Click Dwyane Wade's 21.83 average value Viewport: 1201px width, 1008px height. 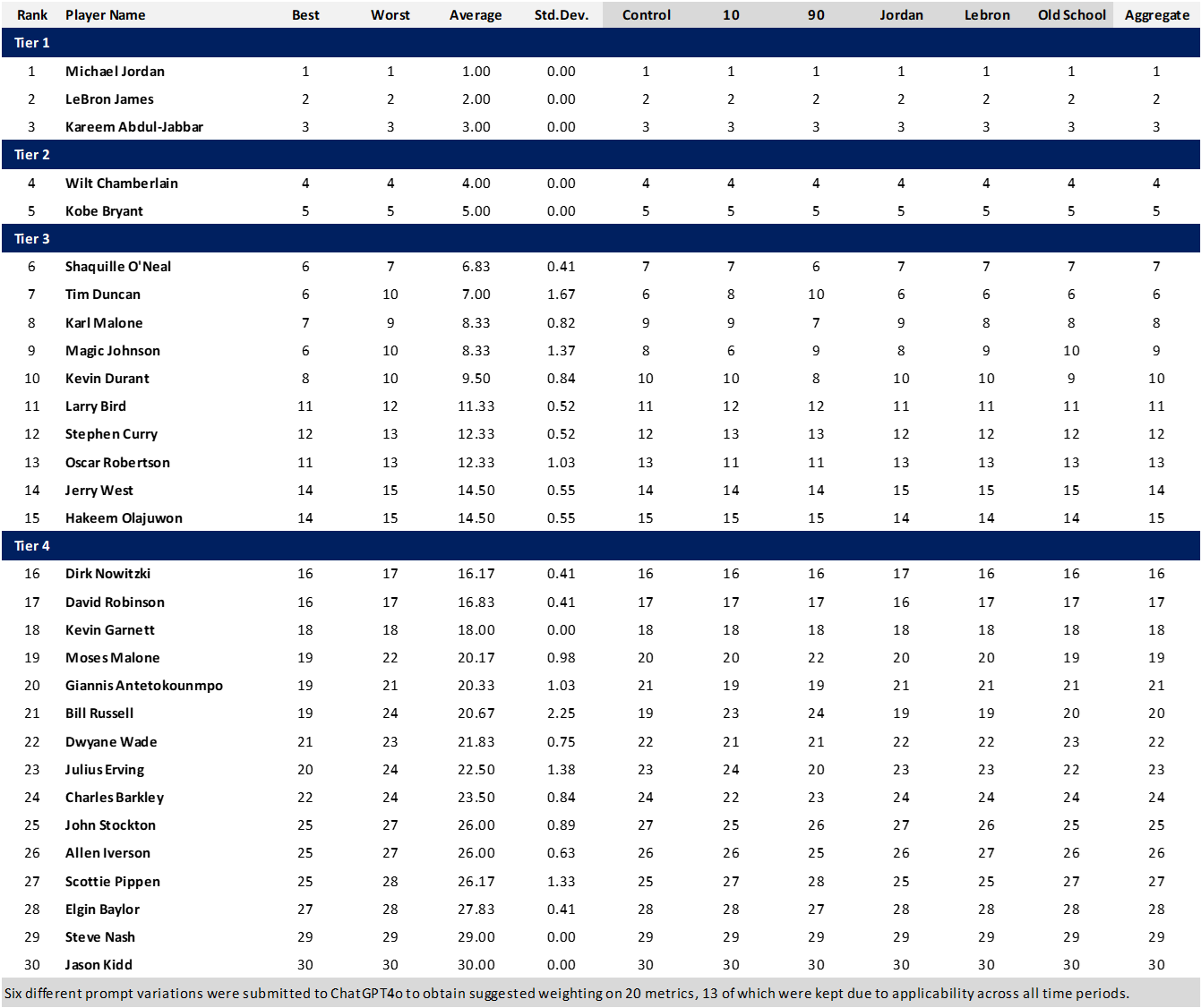(x=476, y=742)
